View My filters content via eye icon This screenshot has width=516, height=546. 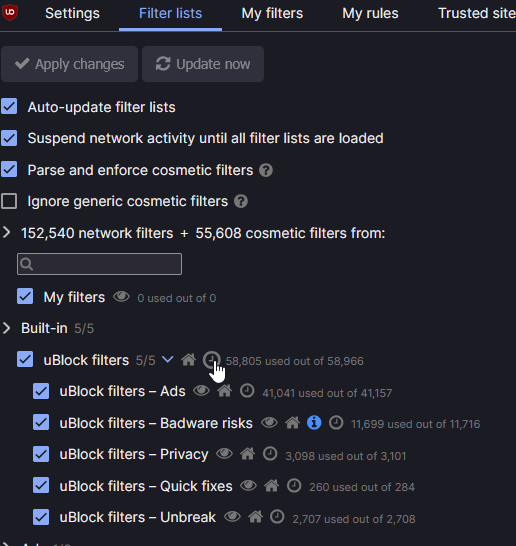pyautogui.click(x=121, y=297)
